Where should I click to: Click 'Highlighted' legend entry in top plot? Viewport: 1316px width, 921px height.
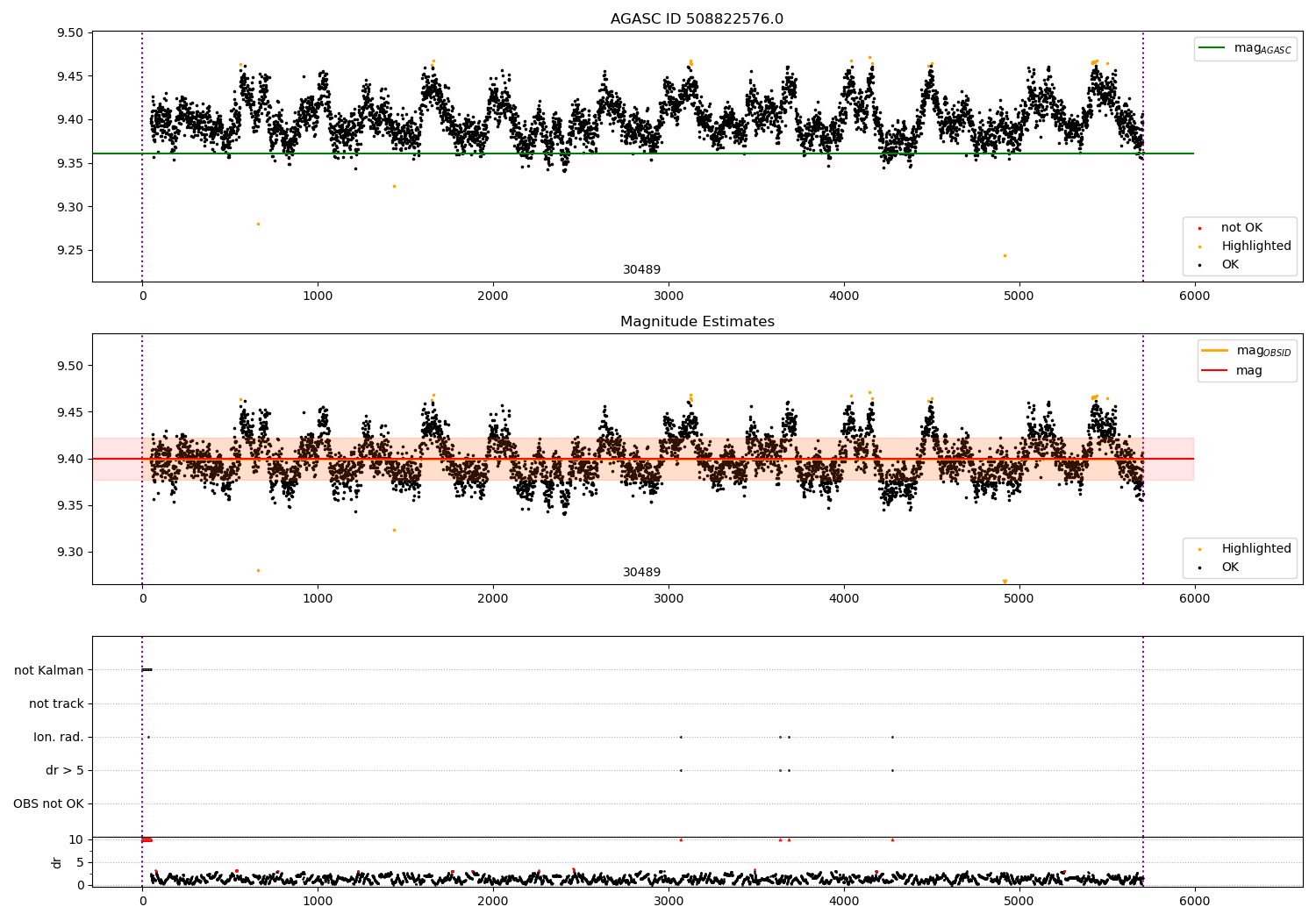click(x=1245, y=246)
